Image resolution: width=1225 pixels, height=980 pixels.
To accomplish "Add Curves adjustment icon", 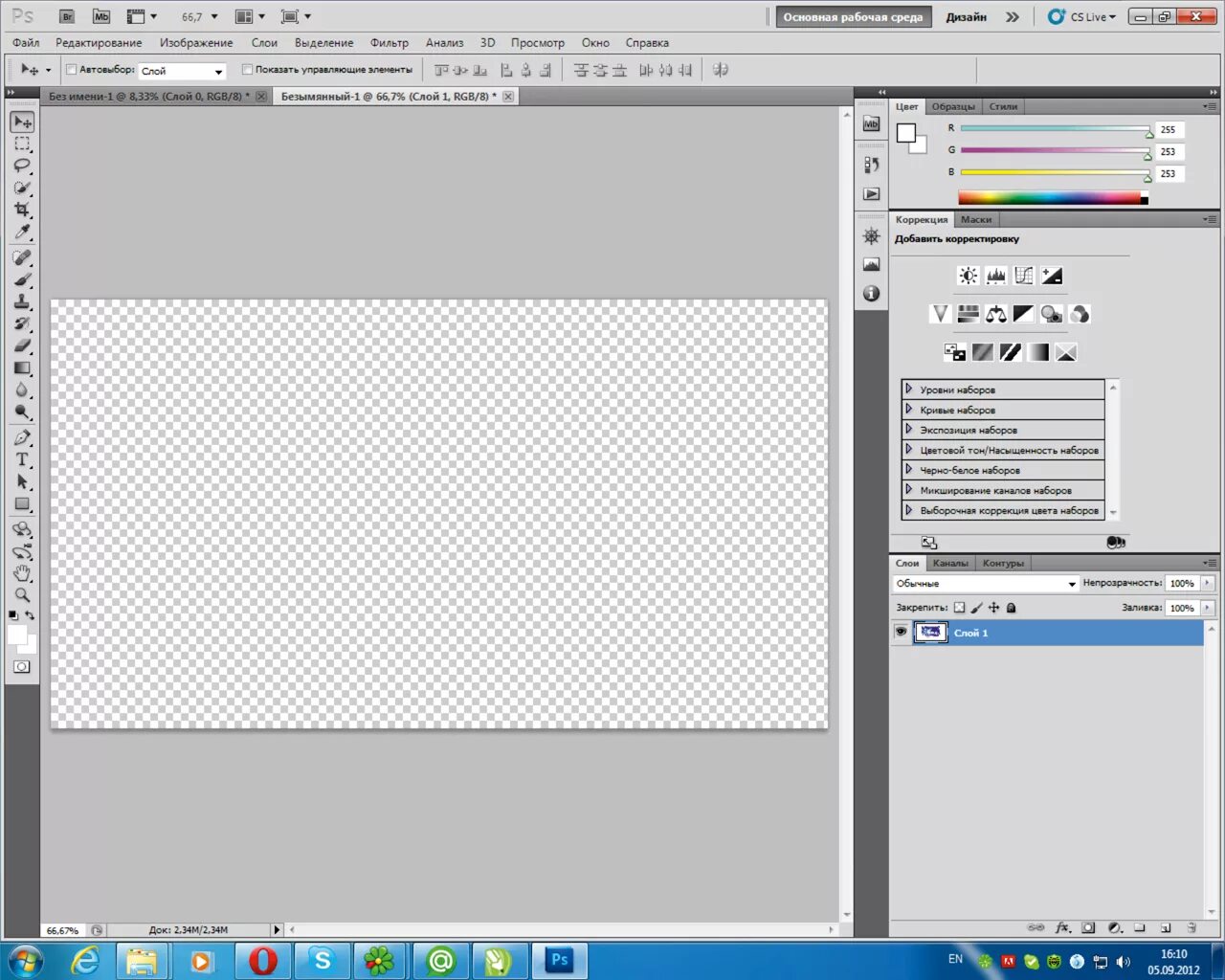I will [x=1024, y=276].
